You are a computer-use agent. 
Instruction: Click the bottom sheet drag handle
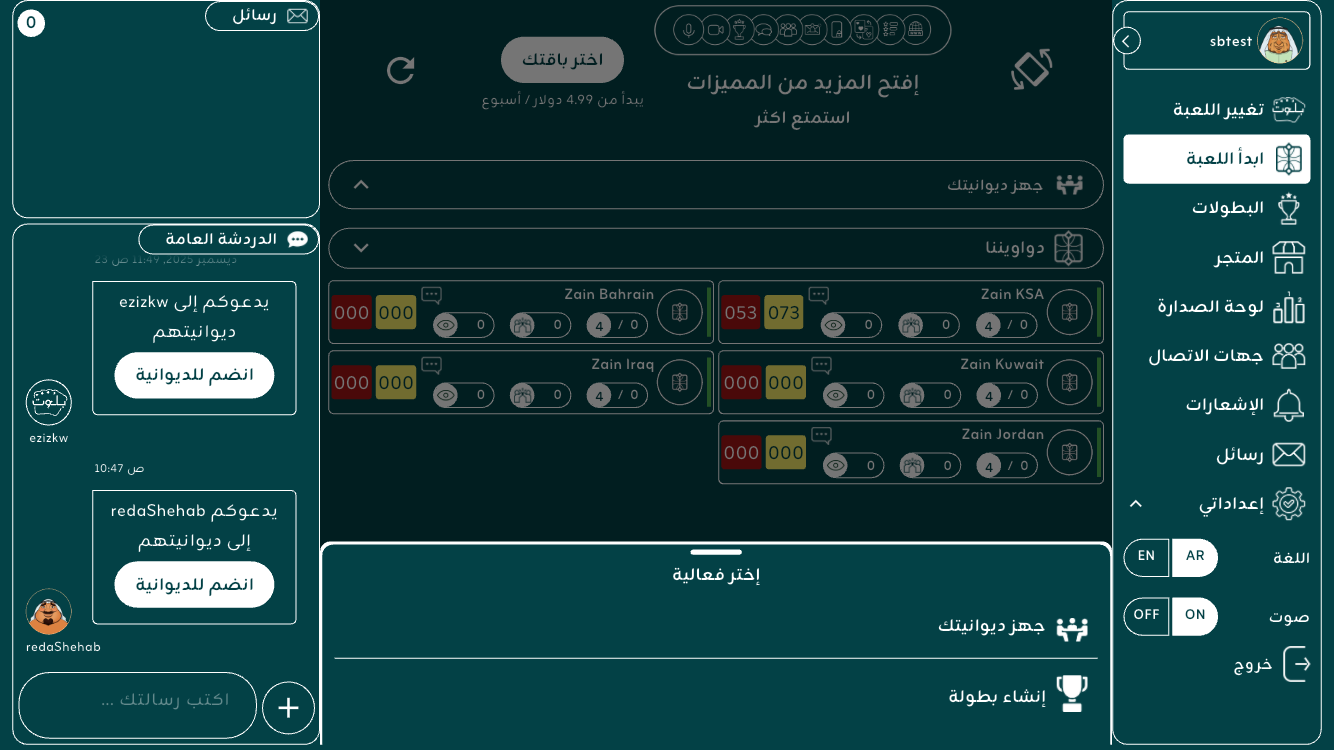click(716, 552)
